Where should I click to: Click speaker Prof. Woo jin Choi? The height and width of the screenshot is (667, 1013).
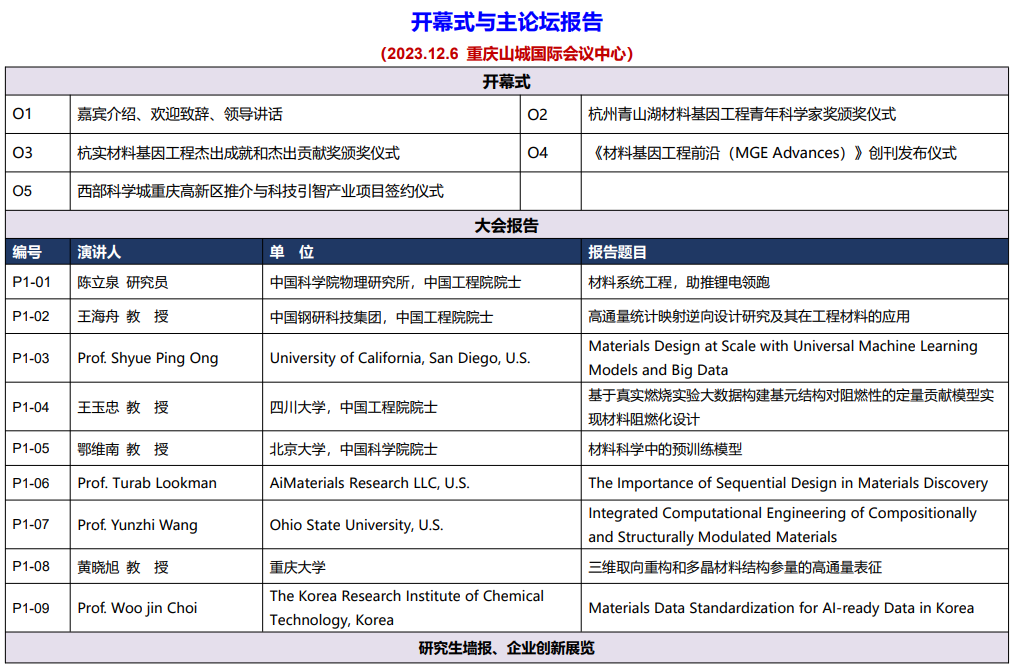click(137, 608)
